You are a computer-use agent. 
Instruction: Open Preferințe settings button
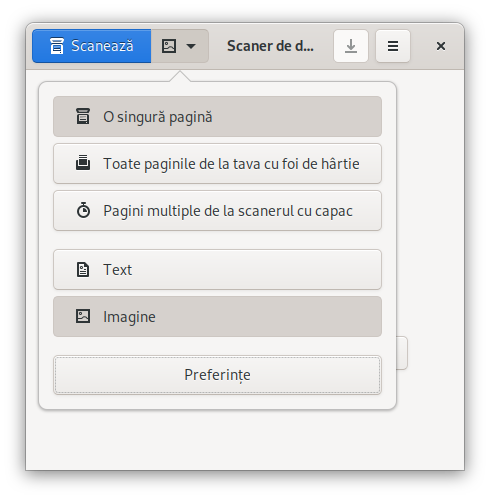click(x=217, y=375)
